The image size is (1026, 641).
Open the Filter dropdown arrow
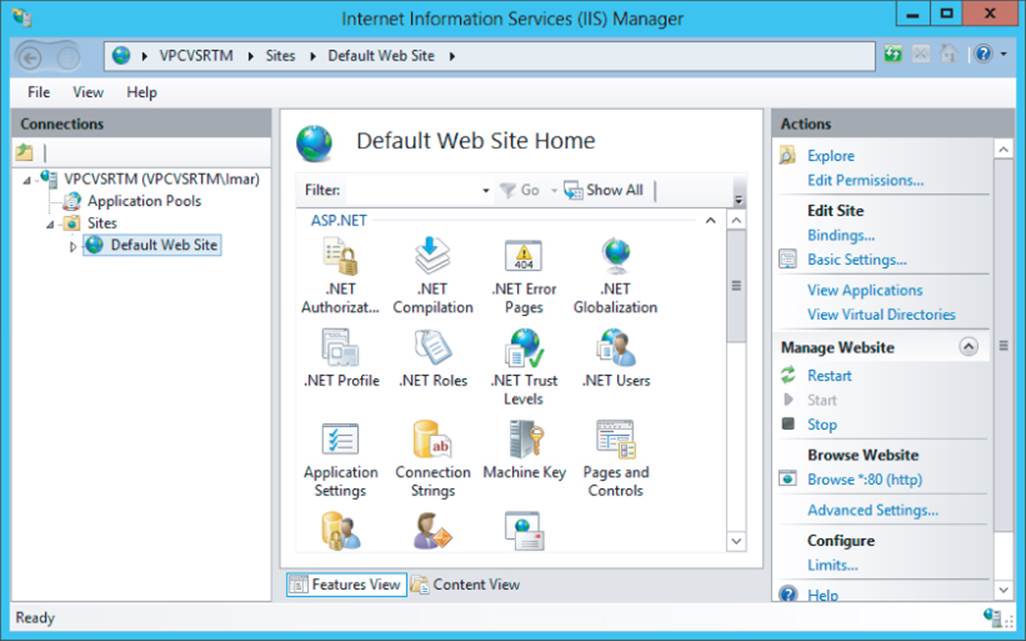pos(486,190)
